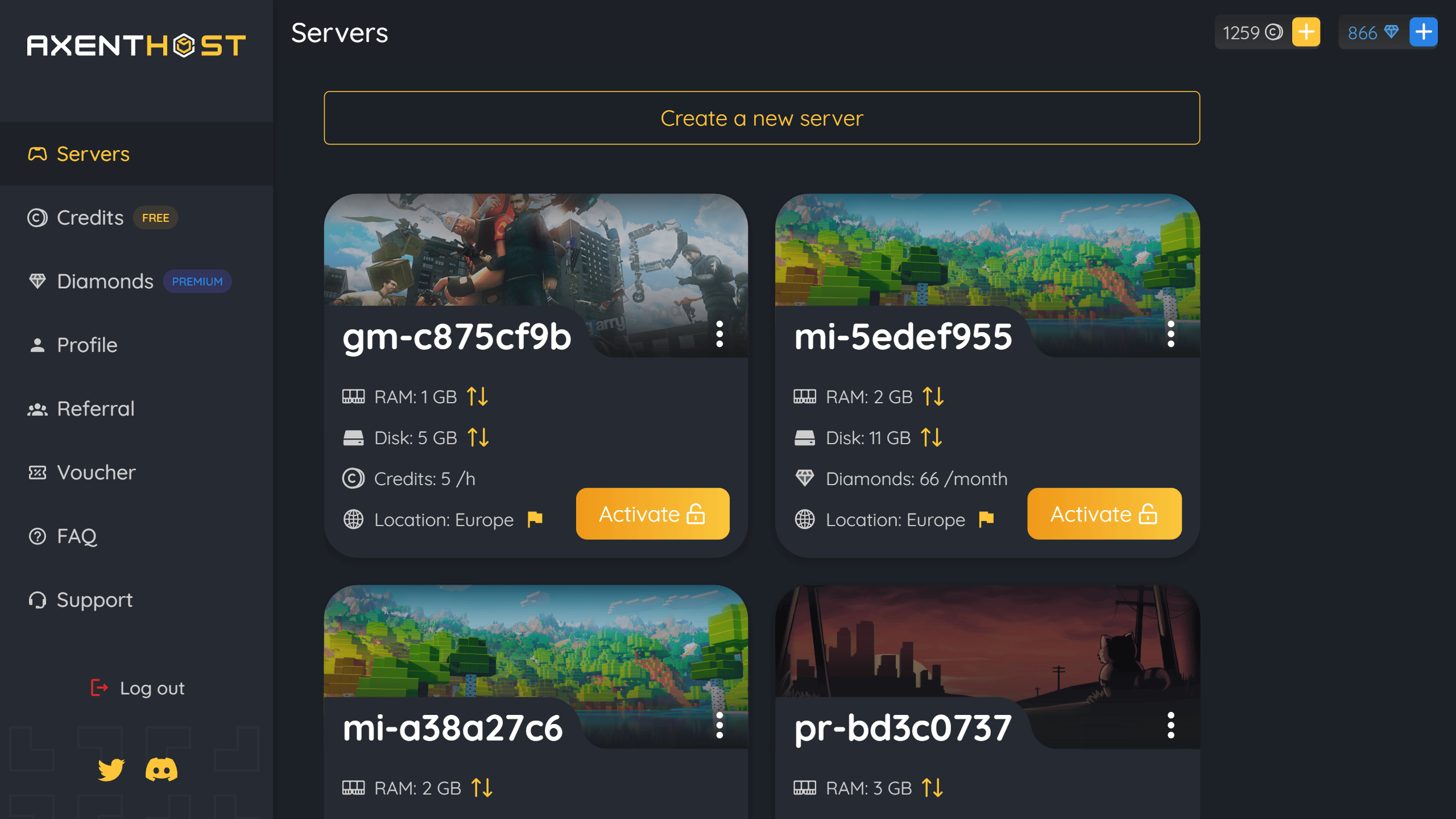The height and width of the screenshot is (819, 1456).
Task: Open the Create a new server panel
Action: click(x=761, y=117)
